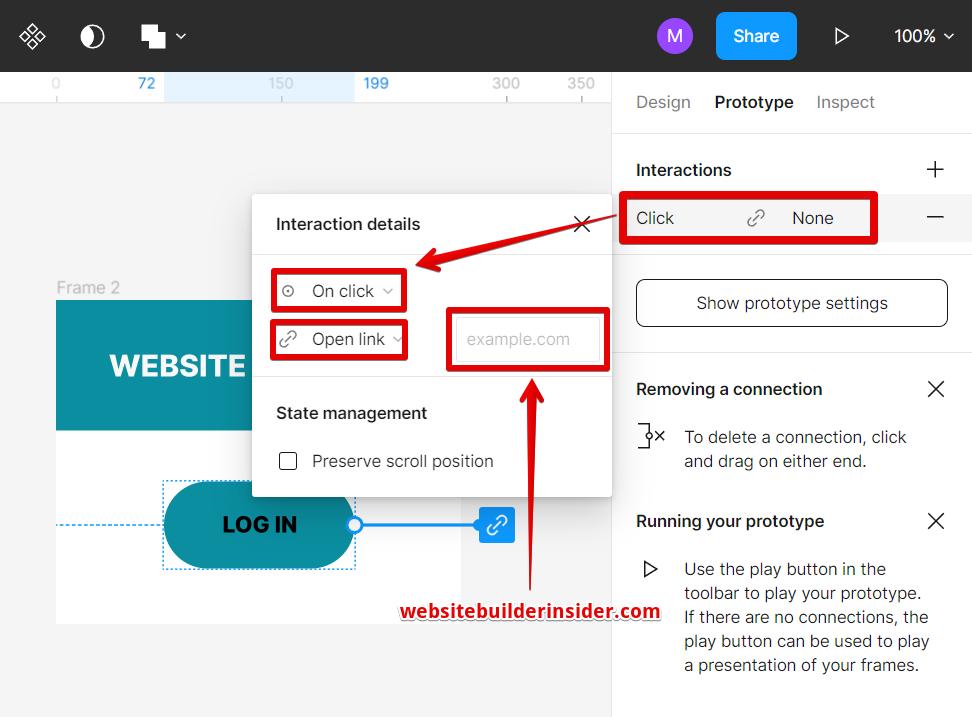Enable Preserve scroll position

coord(288,461)
